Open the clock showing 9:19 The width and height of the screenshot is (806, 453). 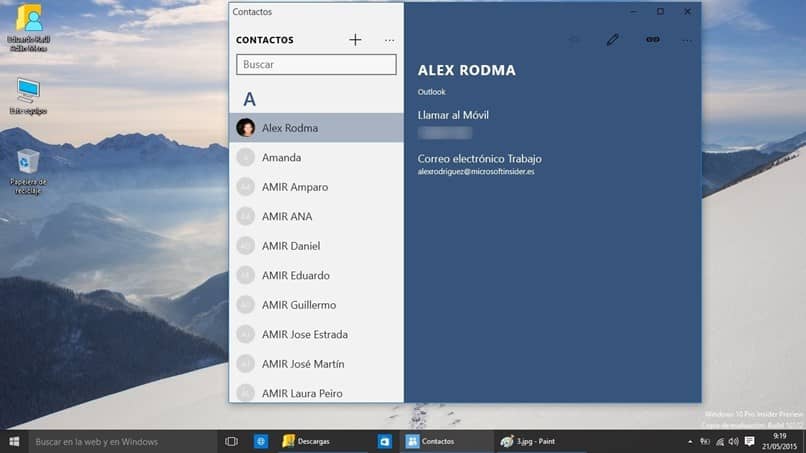pos(779,441)
